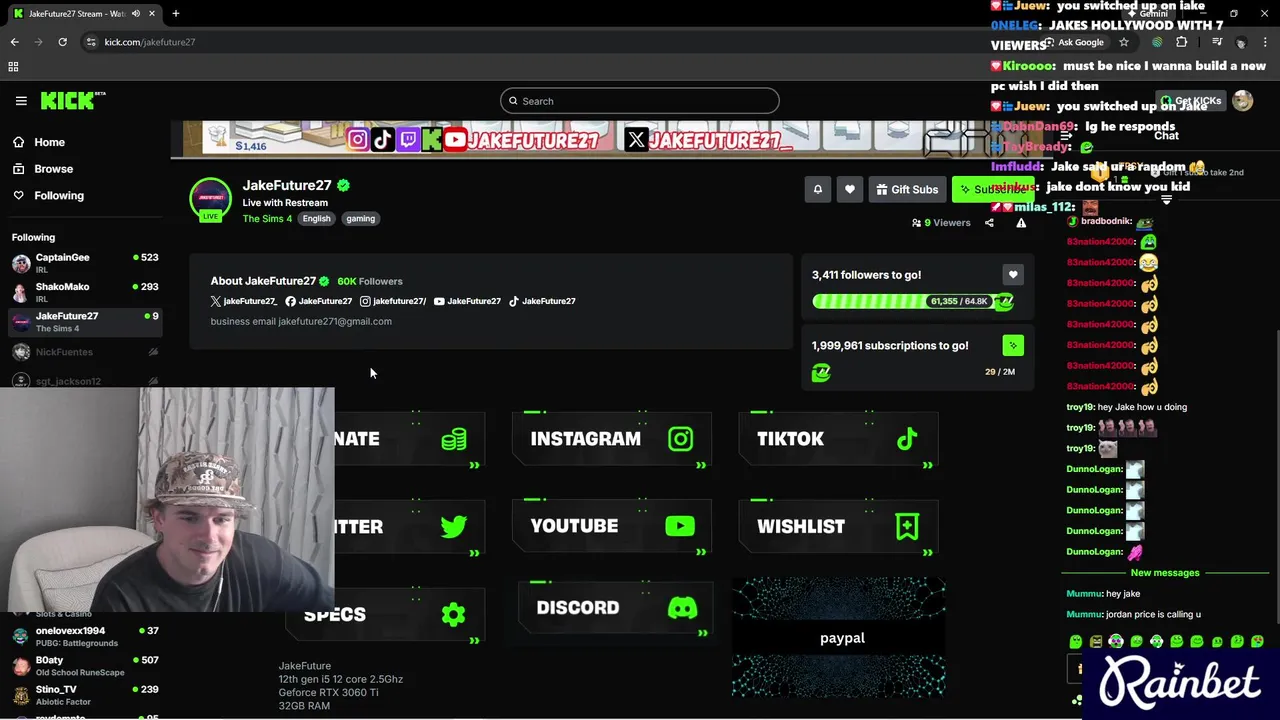The image size is (1280, 720).
Task: Open Stino_TV's Abiotic Factor stream
Action: click(x=85, y=694)
